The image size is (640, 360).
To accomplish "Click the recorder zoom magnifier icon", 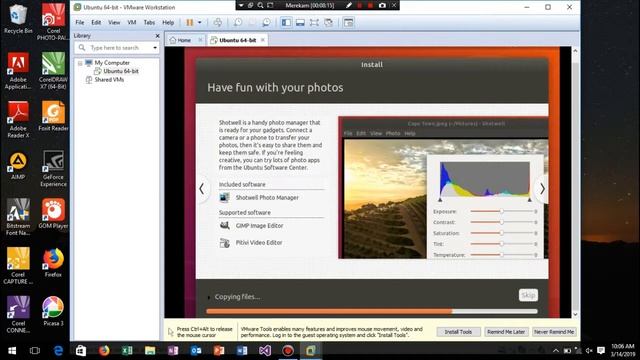I will tap(260, 5).
